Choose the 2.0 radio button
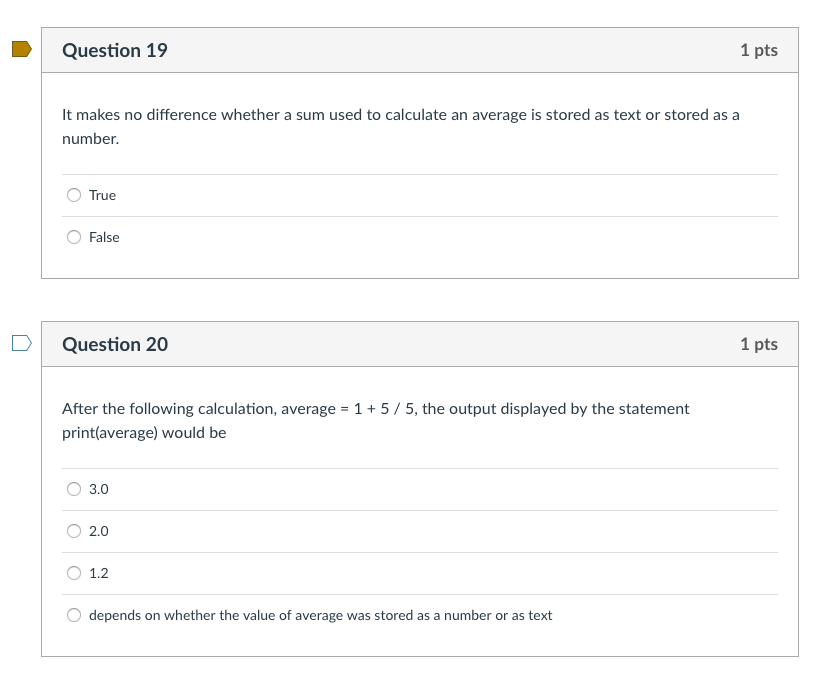Image resolution: width=832 pixels, height=679 pixels. (x=74, y=531)
